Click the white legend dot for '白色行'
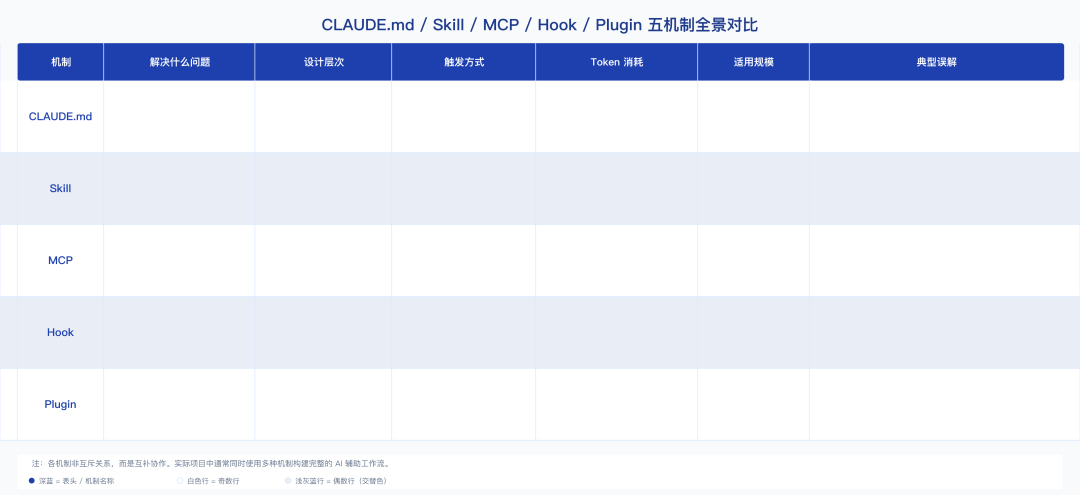This screenshot has height=495, width=1080. [x=180, y=481]
